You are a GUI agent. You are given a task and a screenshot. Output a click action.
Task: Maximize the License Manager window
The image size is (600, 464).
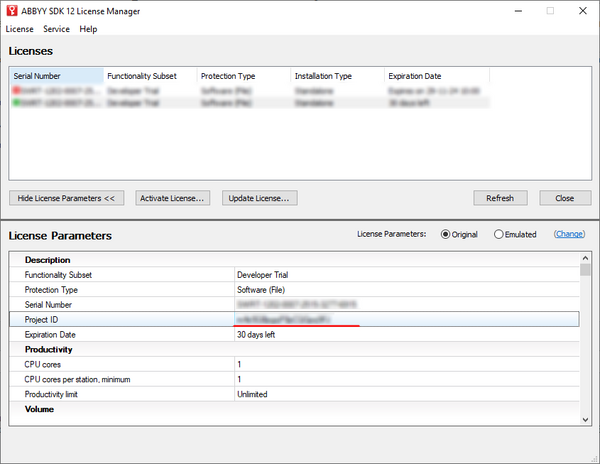pyautogui.click(x=549, y=11)
